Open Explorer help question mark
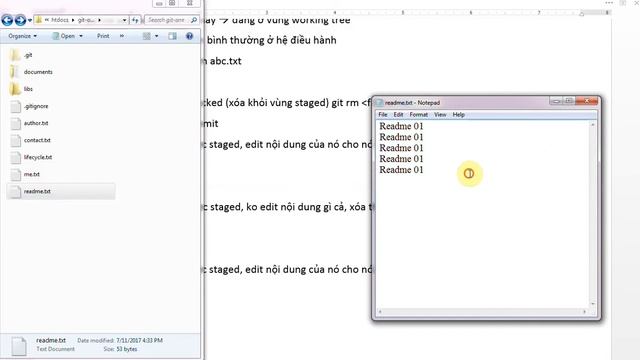640x360 pixels. (189, 36)
